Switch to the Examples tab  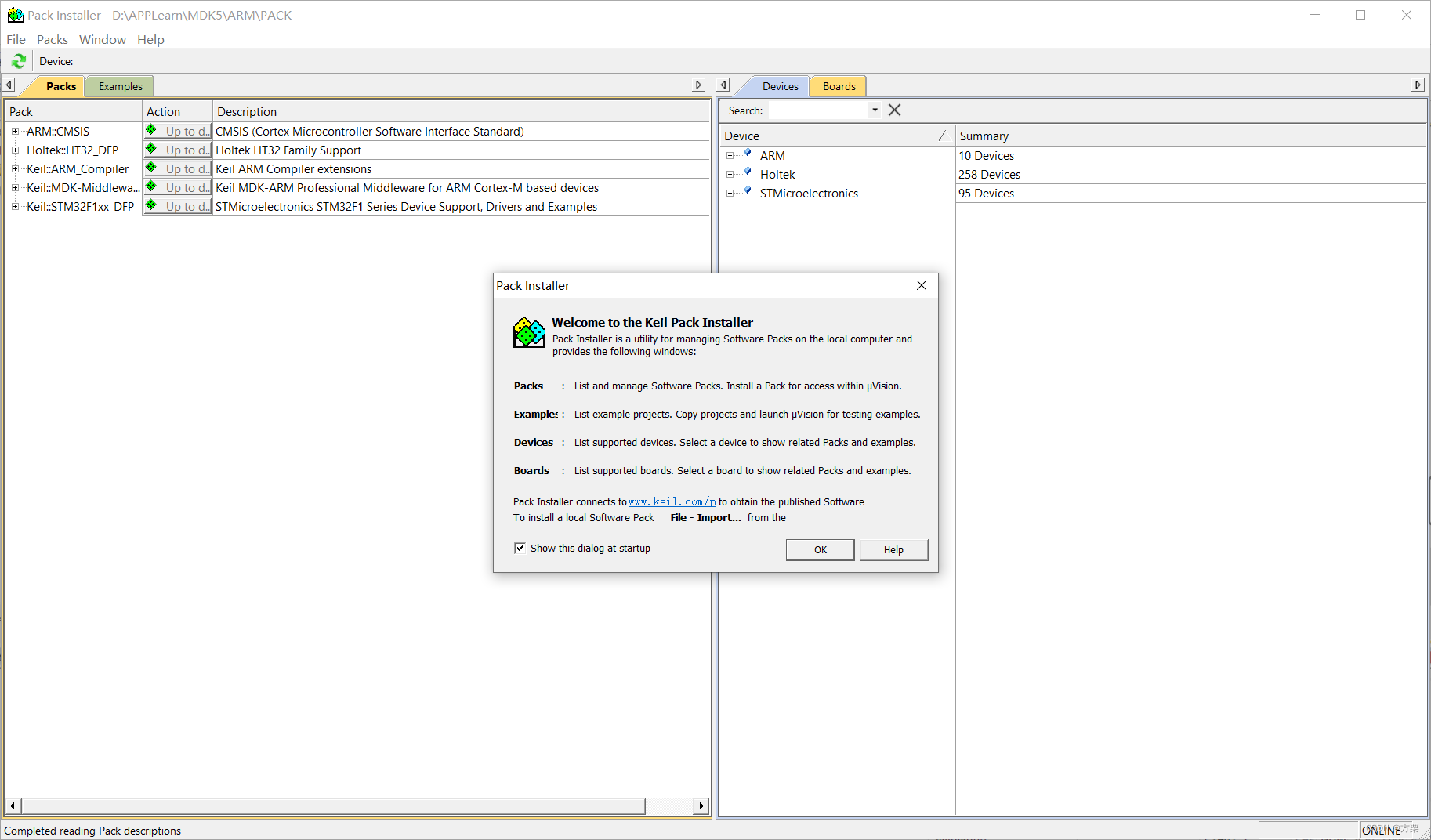click(x=120, y=86)
